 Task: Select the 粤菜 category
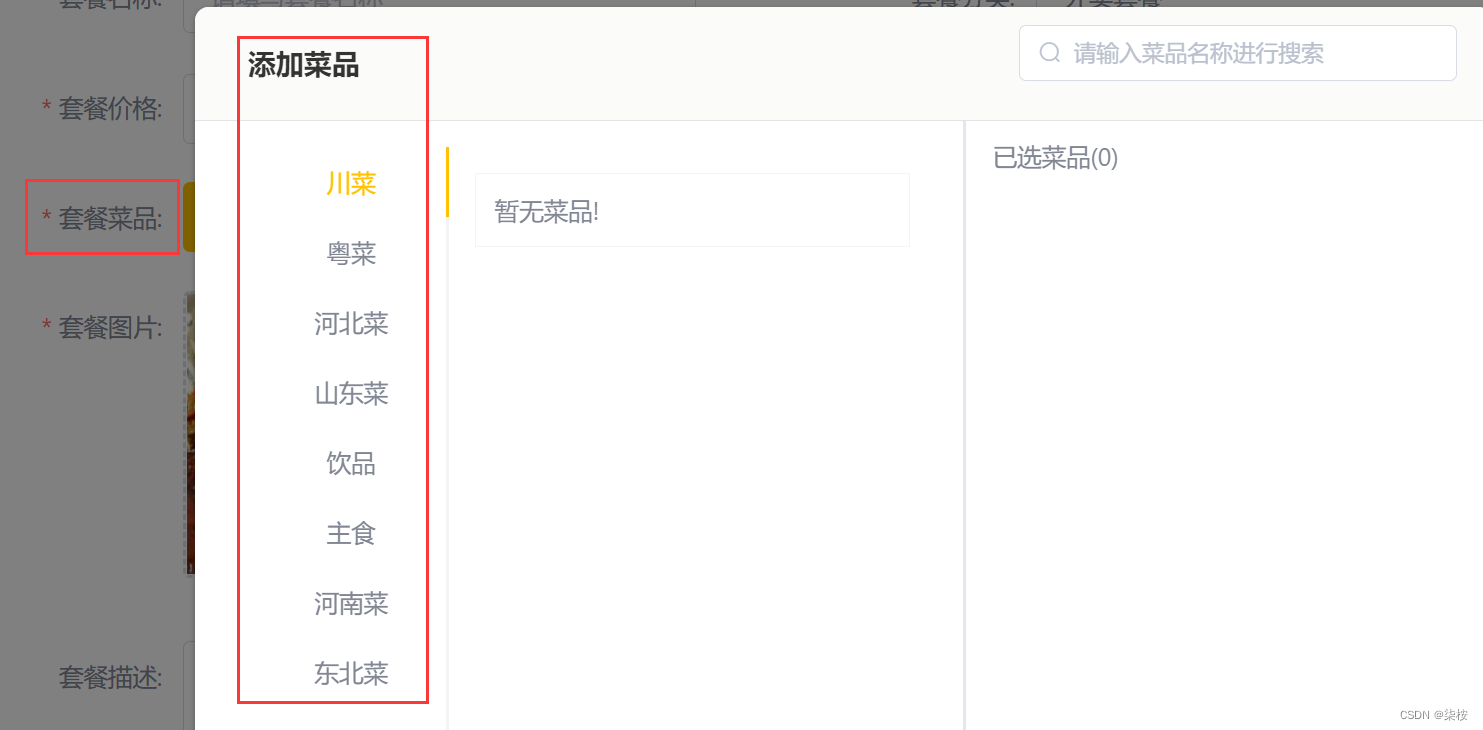(x=351, y=254)
